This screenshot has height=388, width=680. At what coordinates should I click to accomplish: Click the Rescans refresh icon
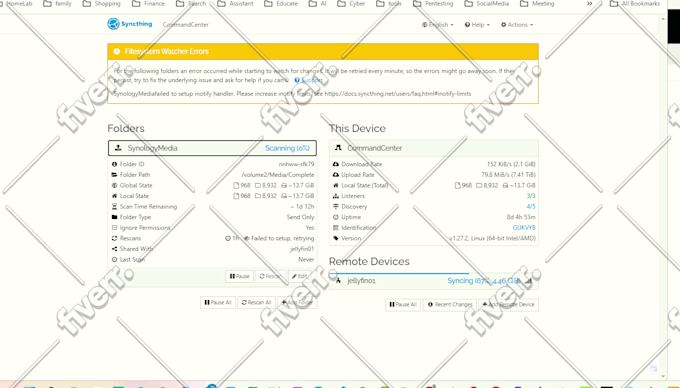pos(114,238)
